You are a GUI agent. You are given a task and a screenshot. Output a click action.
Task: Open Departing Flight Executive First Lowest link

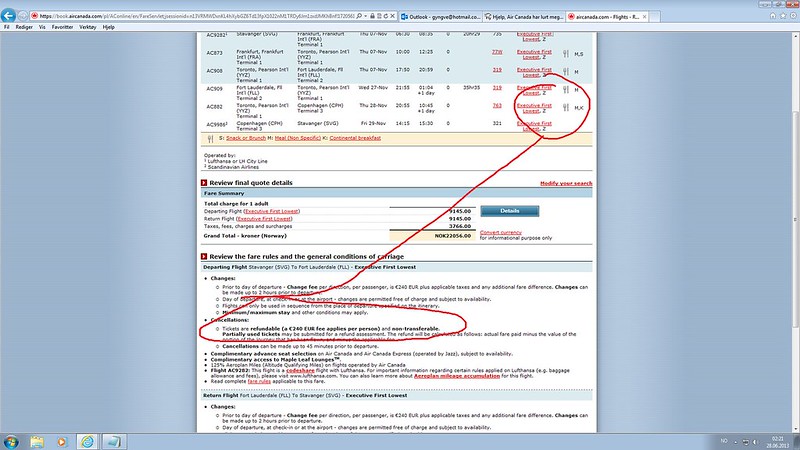pos(271,211)
